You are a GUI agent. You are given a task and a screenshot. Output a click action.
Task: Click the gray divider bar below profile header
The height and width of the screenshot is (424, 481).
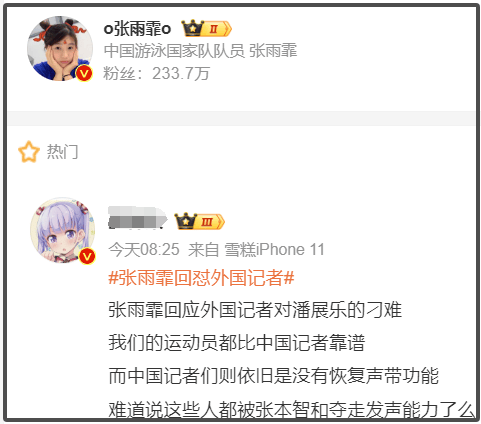point(241,119)
